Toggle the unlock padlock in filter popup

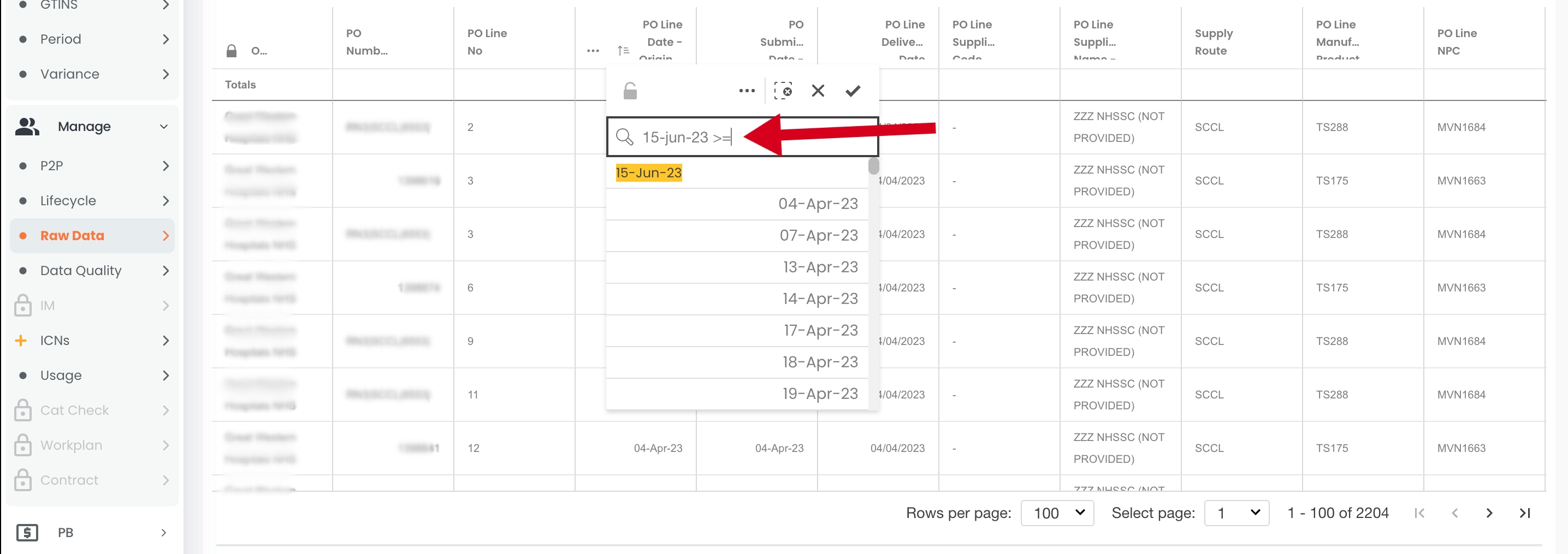[630, 91]
